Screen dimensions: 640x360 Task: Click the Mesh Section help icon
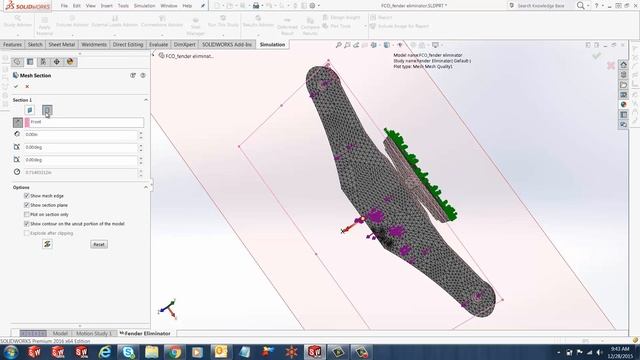coord(143,76)
